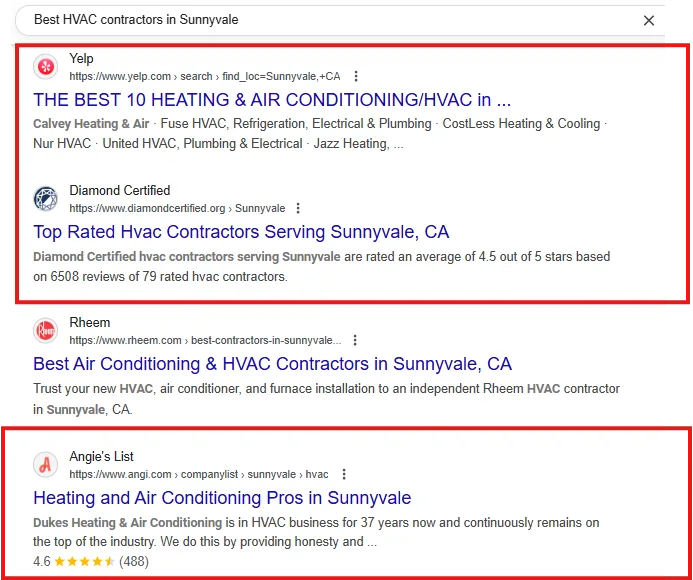Click the 4.6 star rating row

click(x=90, y=562)
